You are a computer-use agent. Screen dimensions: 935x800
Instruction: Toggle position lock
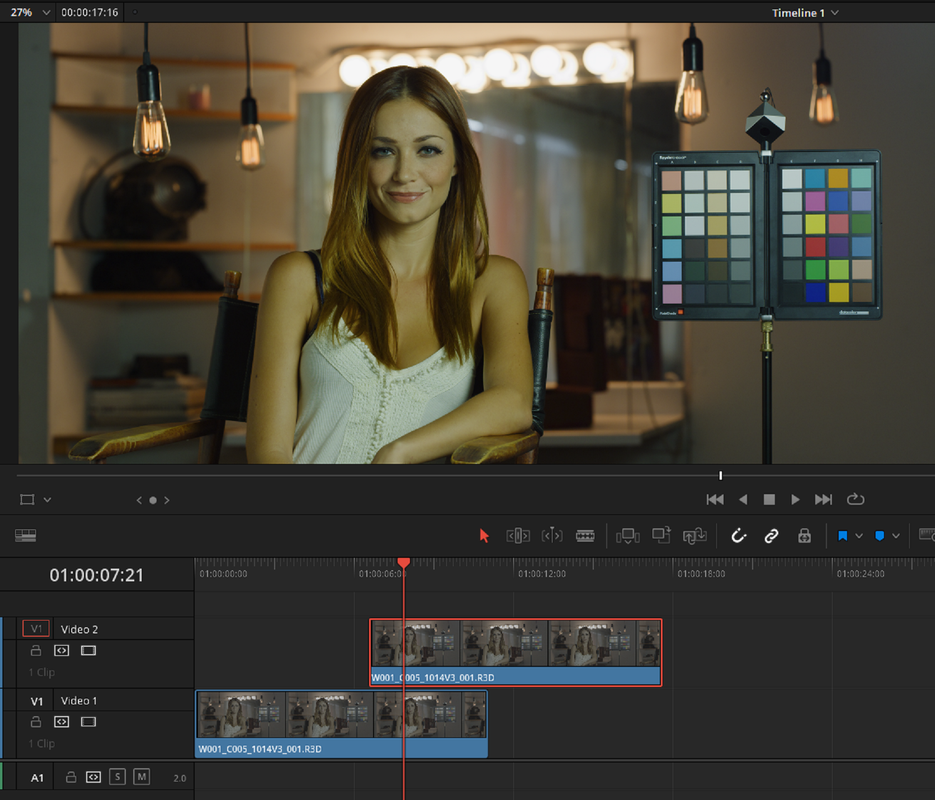(804, 535)
